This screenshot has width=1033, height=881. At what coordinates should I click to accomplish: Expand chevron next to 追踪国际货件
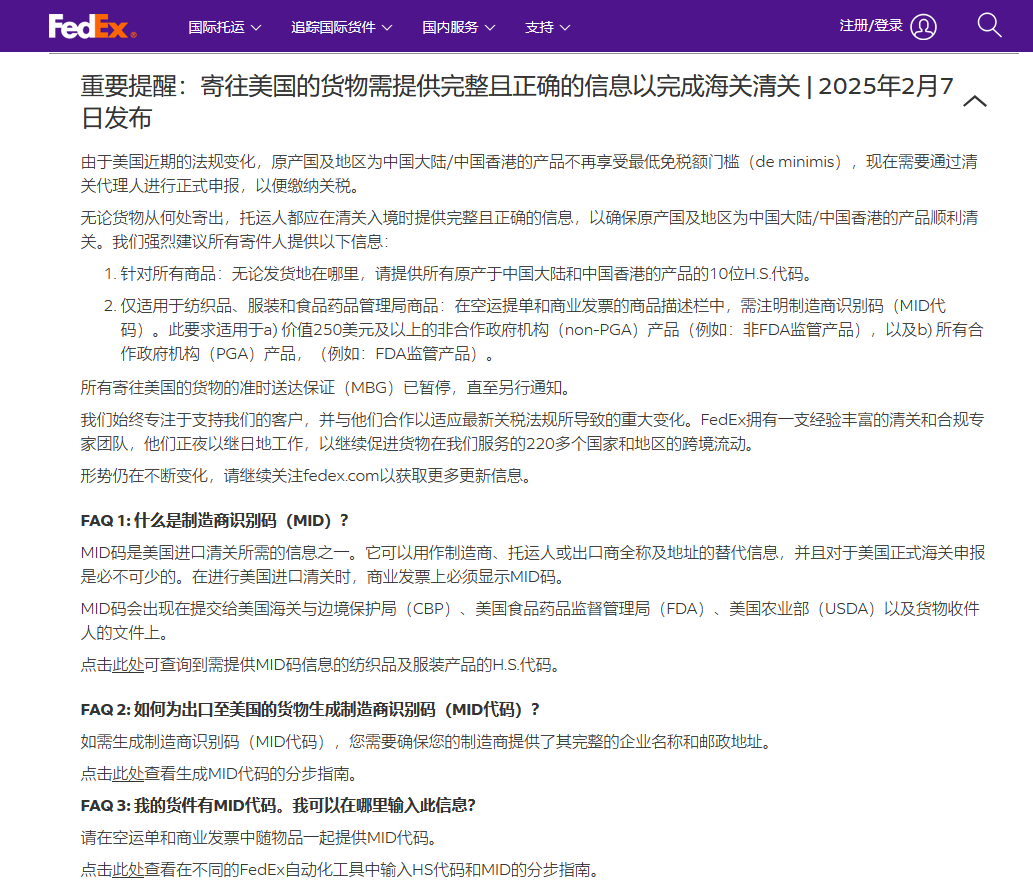click(387, 28)
